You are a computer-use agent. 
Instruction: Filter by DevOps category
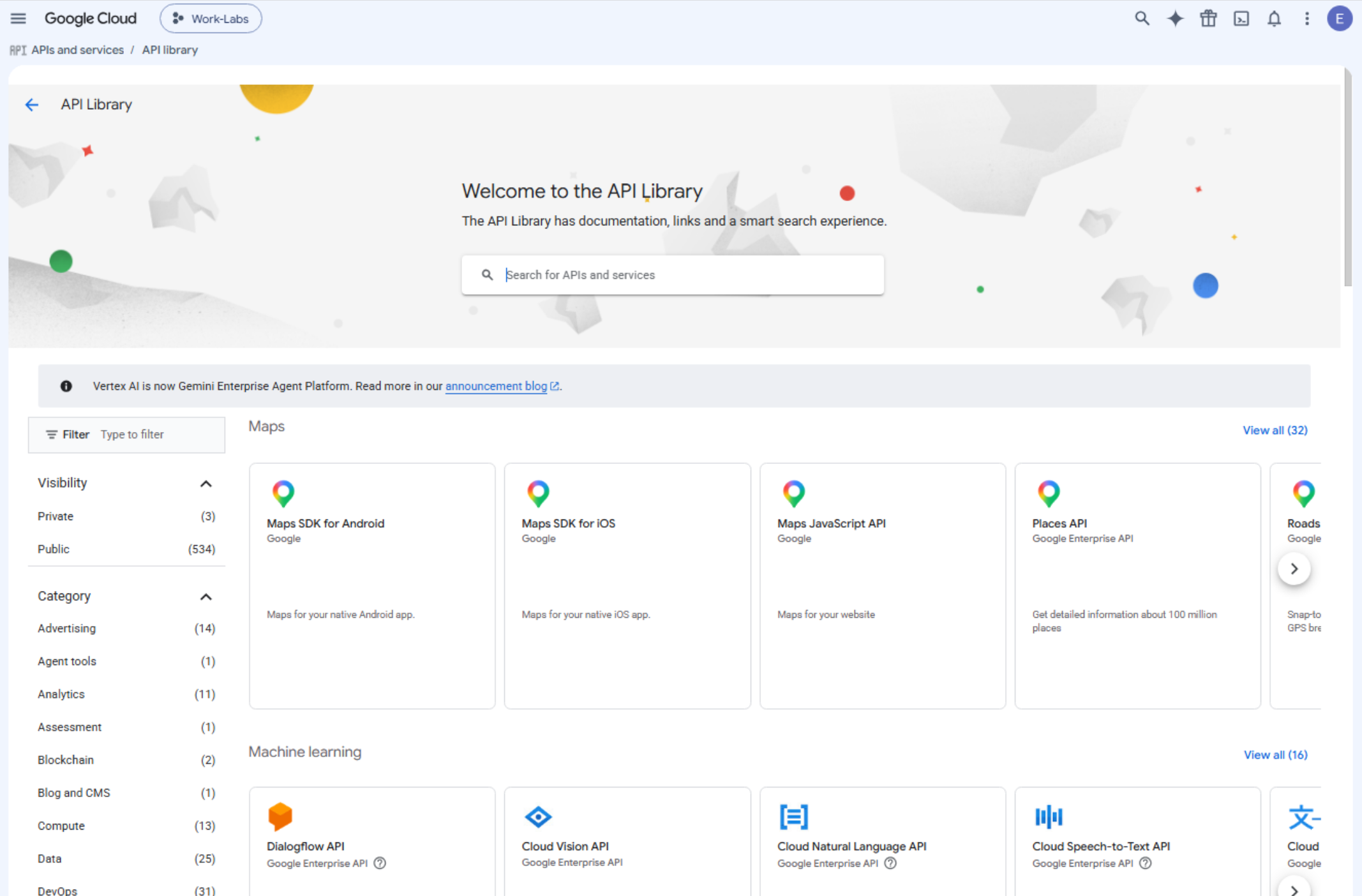(x=126, y=889)
